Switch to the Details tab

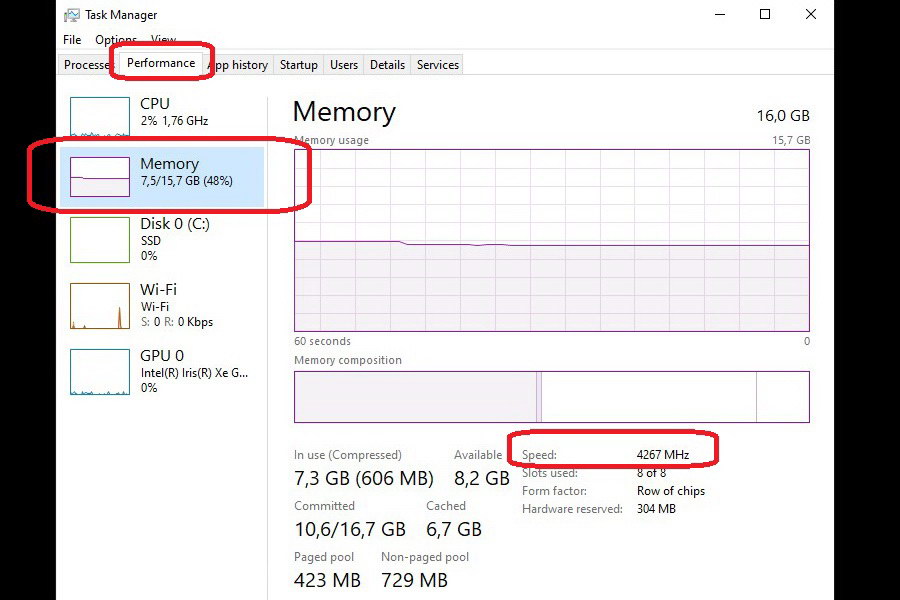click(x=387, y=65)
